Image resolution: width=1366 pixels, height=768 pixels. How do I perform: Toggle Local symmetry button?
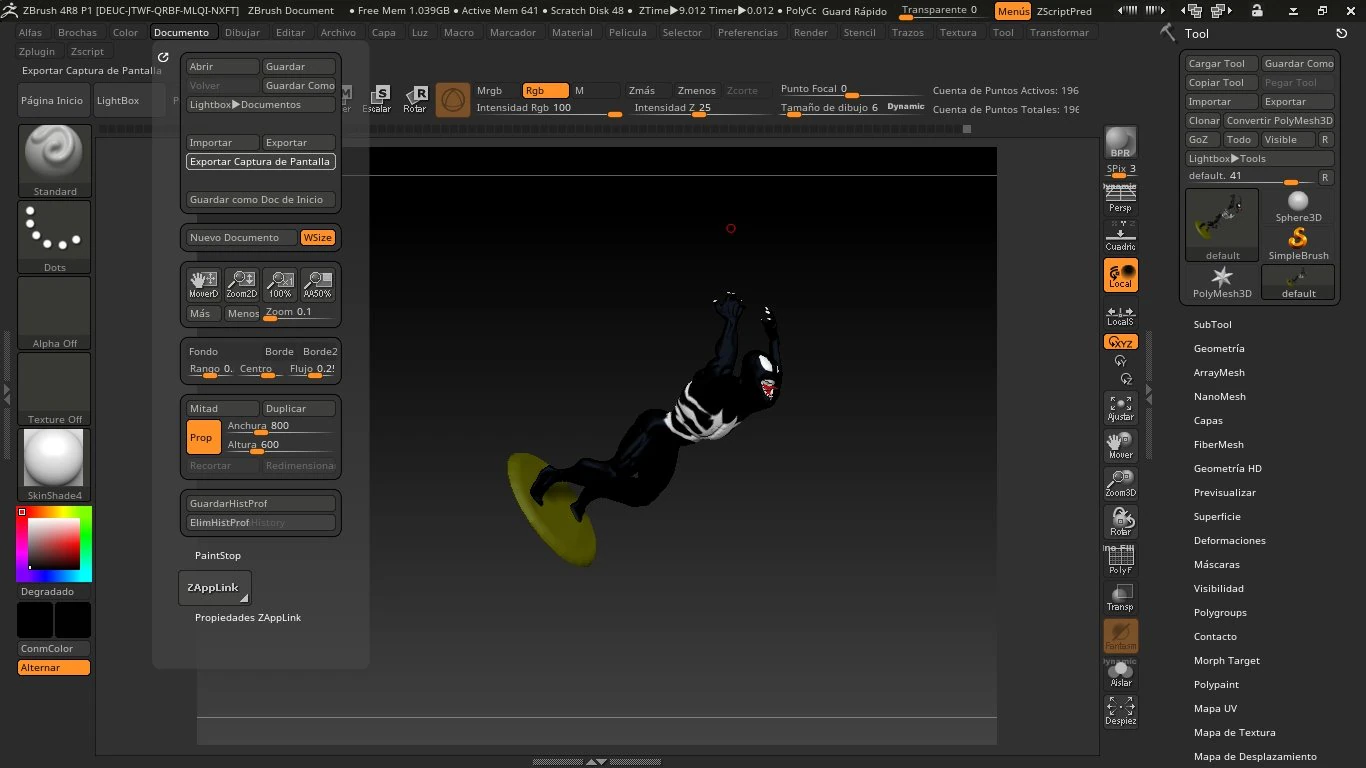pos(1120,275)
